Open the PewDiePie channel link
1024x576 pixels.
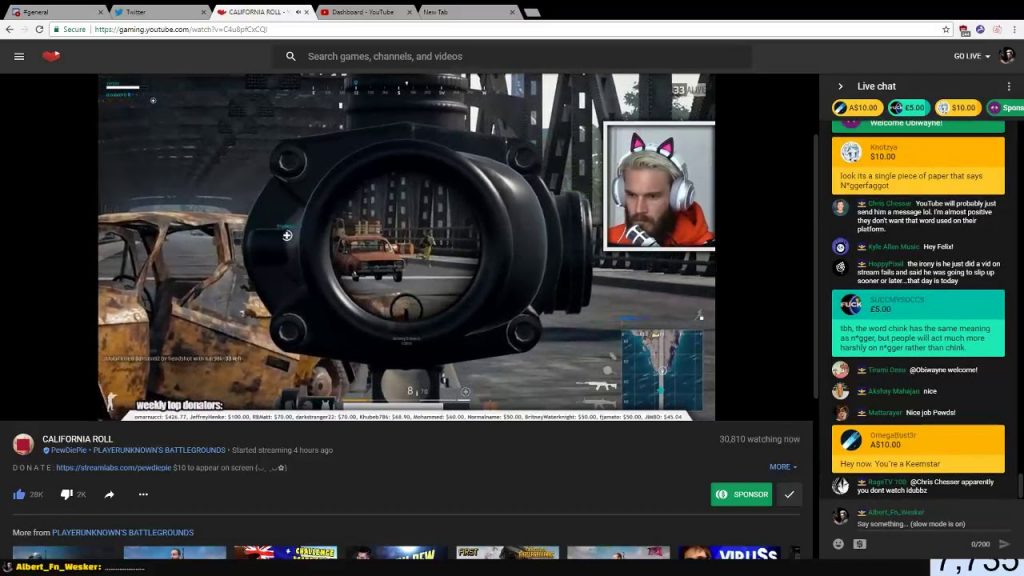point(69,450)
